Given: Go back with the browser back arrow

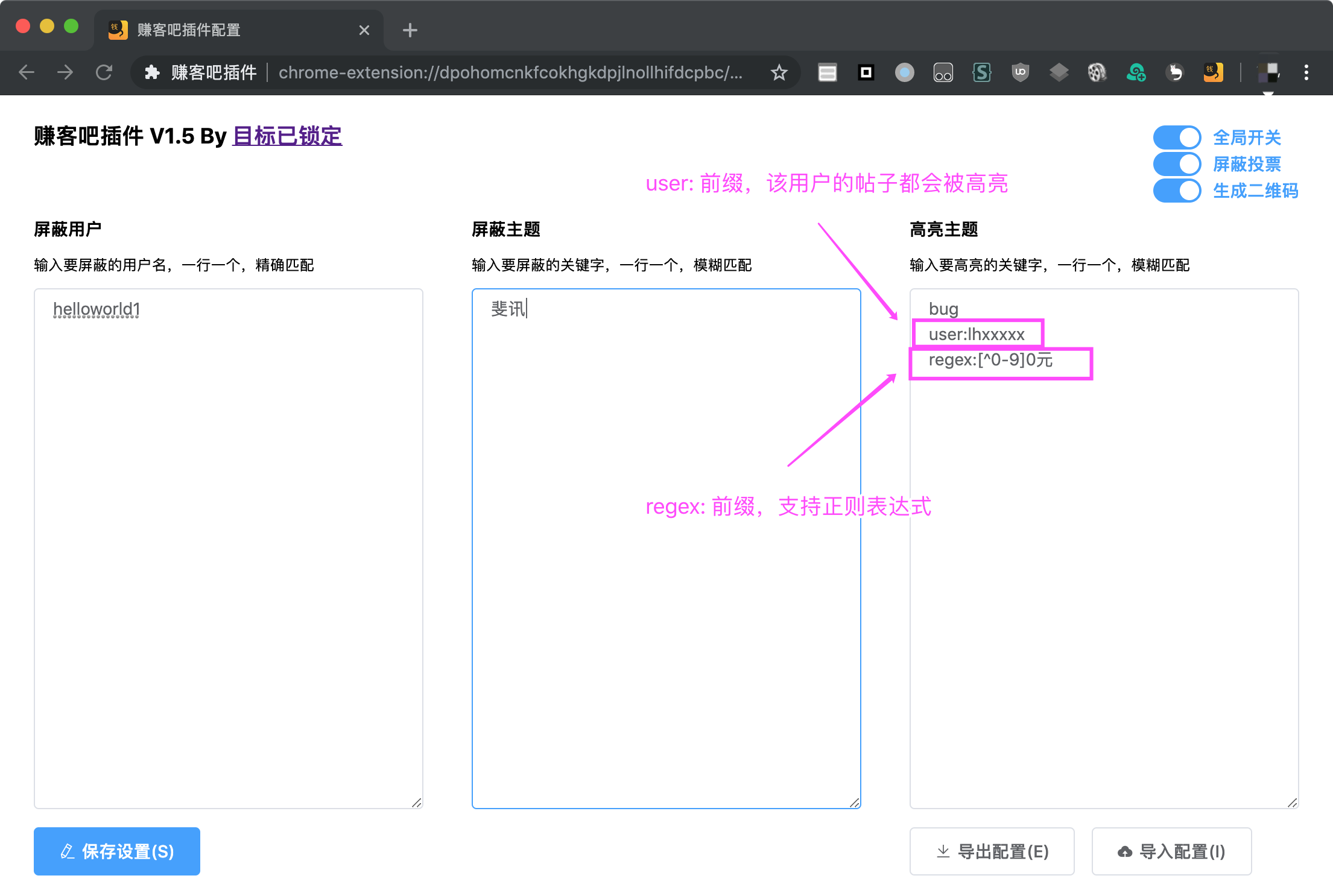Looking at the screenshot, I should click(x=27, y=72).
